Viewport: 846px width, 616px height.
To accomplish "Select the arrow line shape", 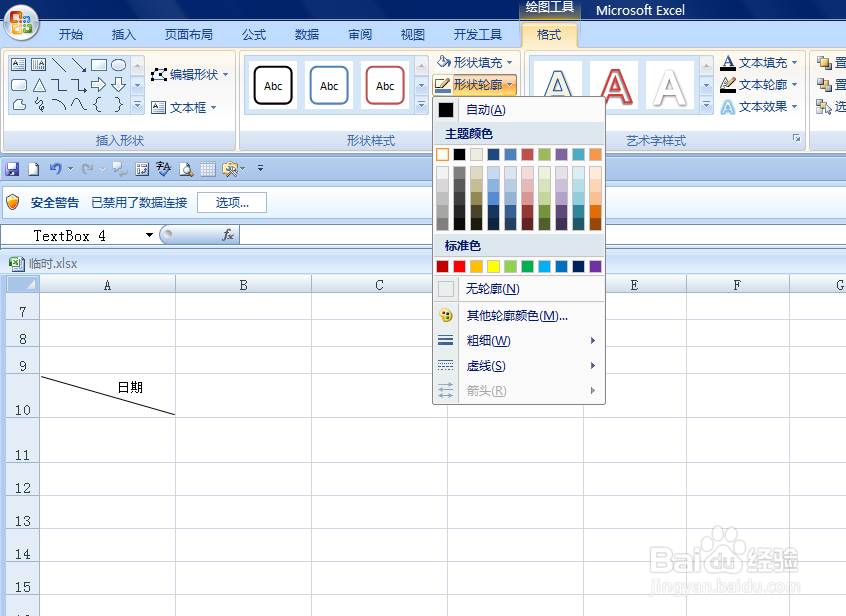I will tap(79, 65).
